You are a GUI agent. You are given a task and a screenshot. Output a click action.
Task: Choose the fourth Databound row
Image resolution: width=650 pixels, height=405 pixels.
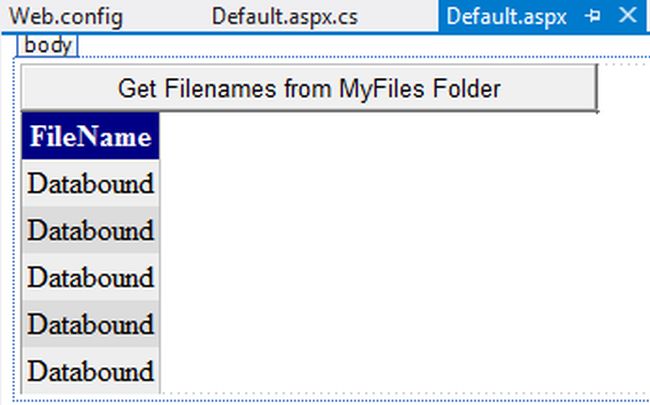coord(90,324)
